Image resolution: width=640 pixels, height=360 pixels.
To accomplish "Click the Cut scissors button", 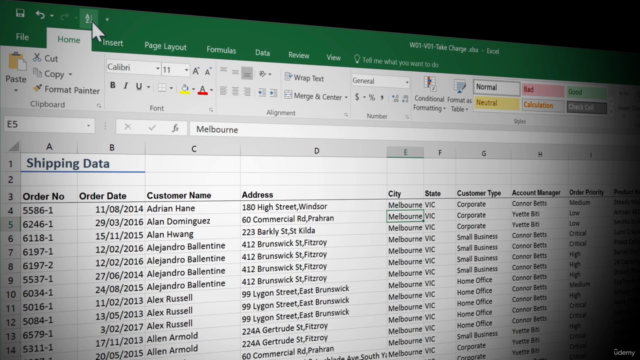I will [45, 58].
